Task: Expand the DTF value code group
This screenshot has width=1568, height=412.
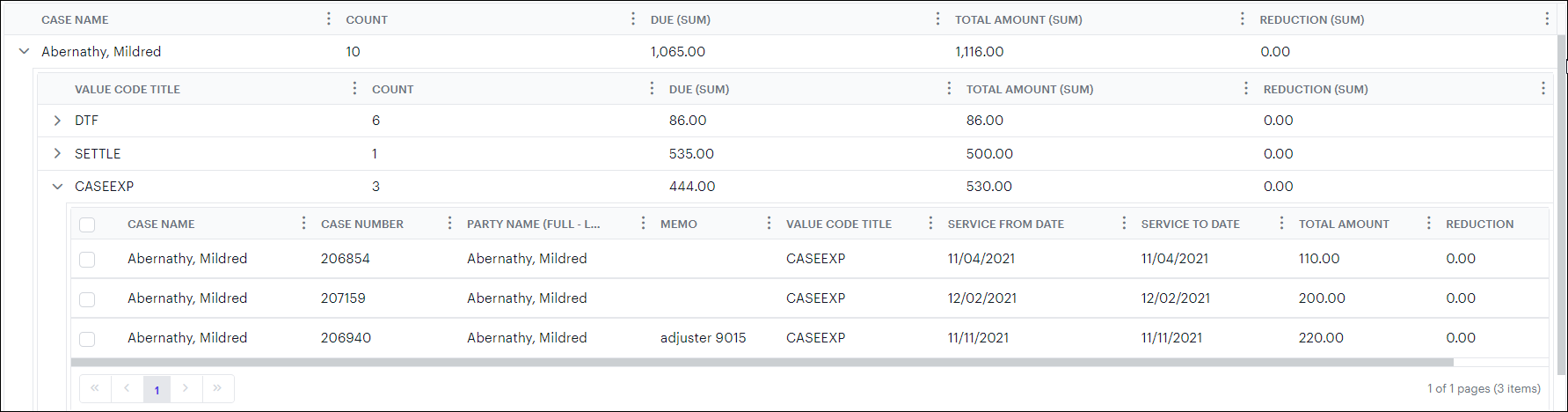Action: [x=57, y=121]
